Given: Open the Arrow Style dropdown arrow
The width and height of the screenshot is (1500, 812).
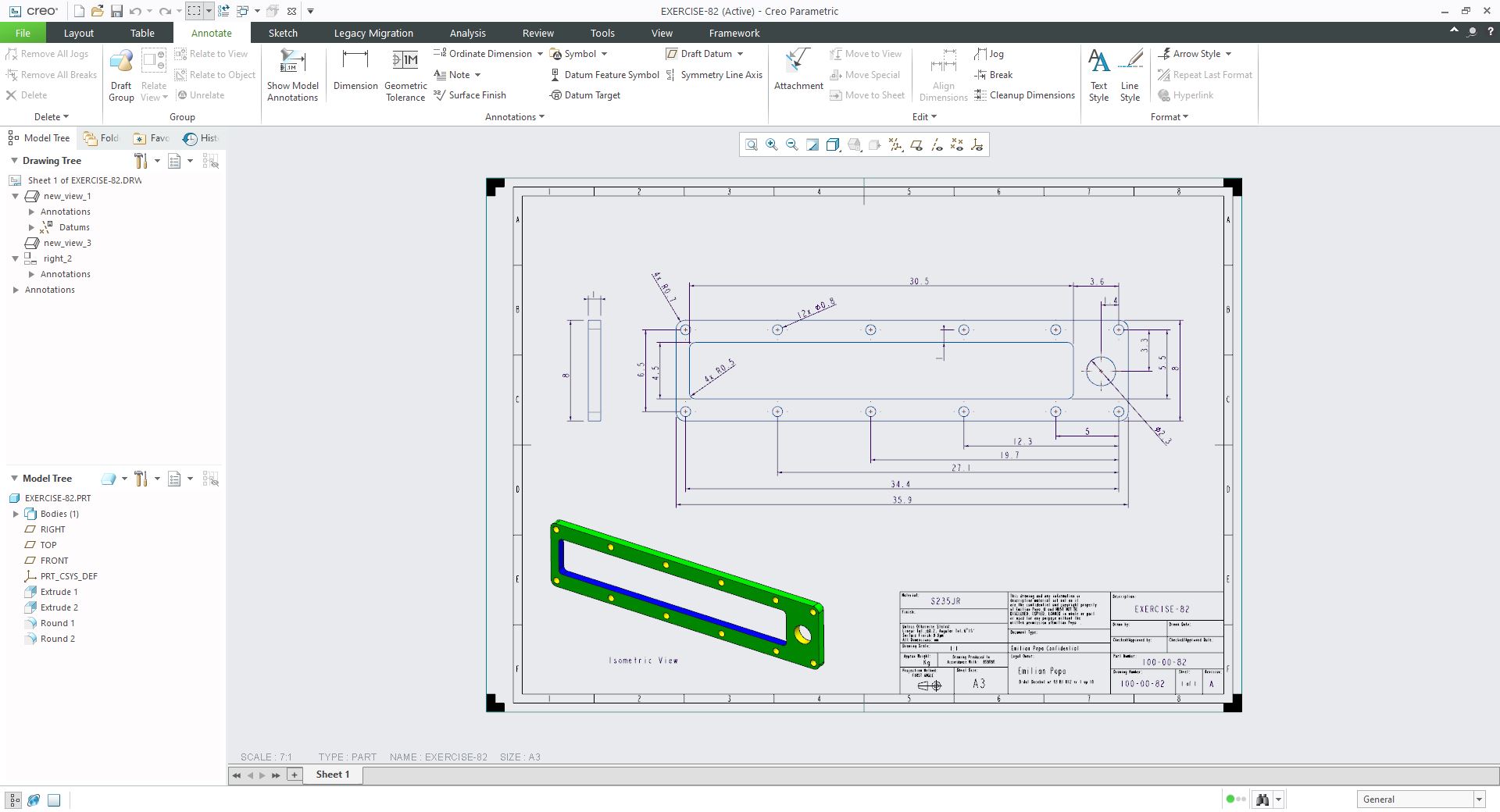Looking at the screenshot, I should point(1228,54).
